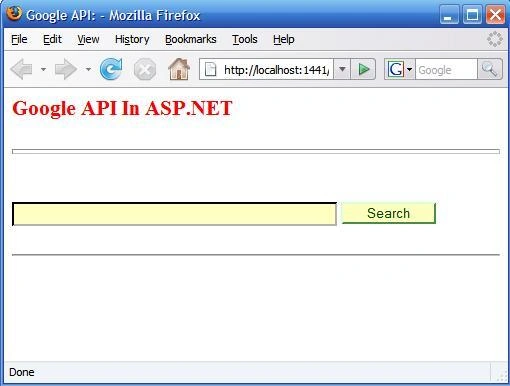
Task: Click the Forward navigation arrow
Action: point(66,69)
